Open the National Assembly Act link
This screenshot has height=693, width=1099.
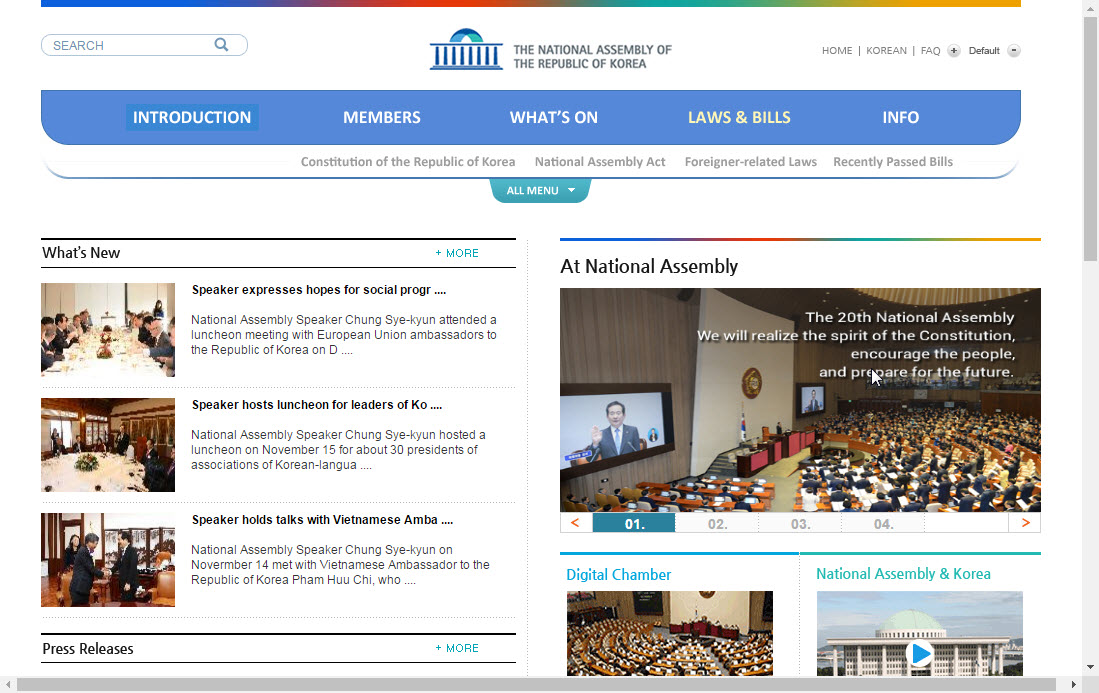[600, 162]
